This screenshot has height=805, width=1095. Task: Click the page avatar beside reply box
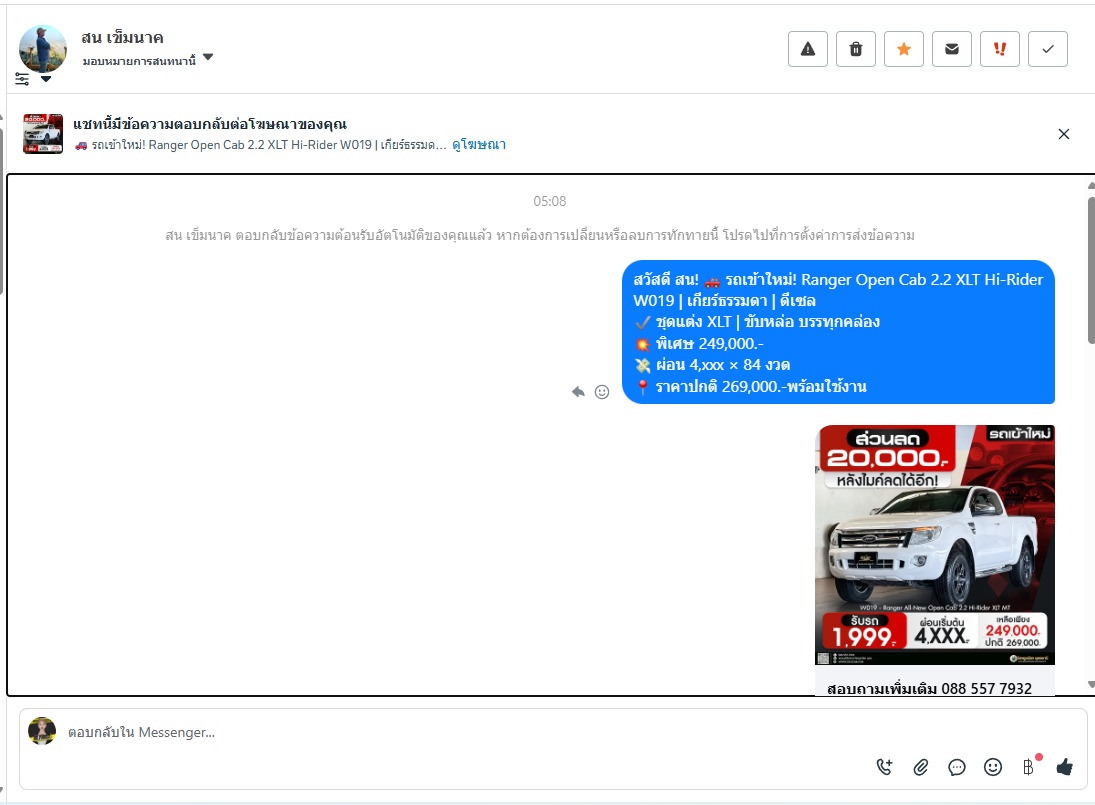pos(42,731)
